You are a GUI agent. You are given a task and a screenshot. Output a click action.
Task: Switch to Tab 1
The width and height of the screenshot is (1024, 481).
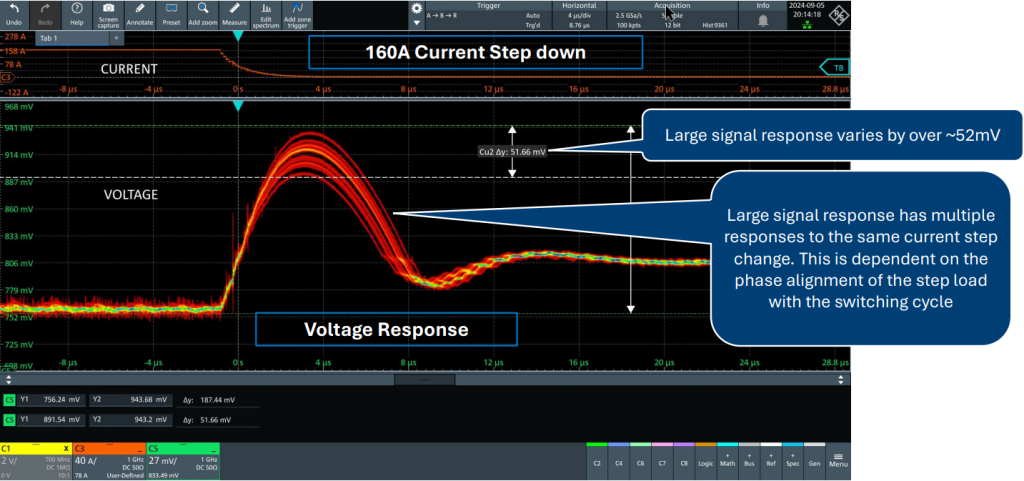pyautogui.click(x=72, y=39)
